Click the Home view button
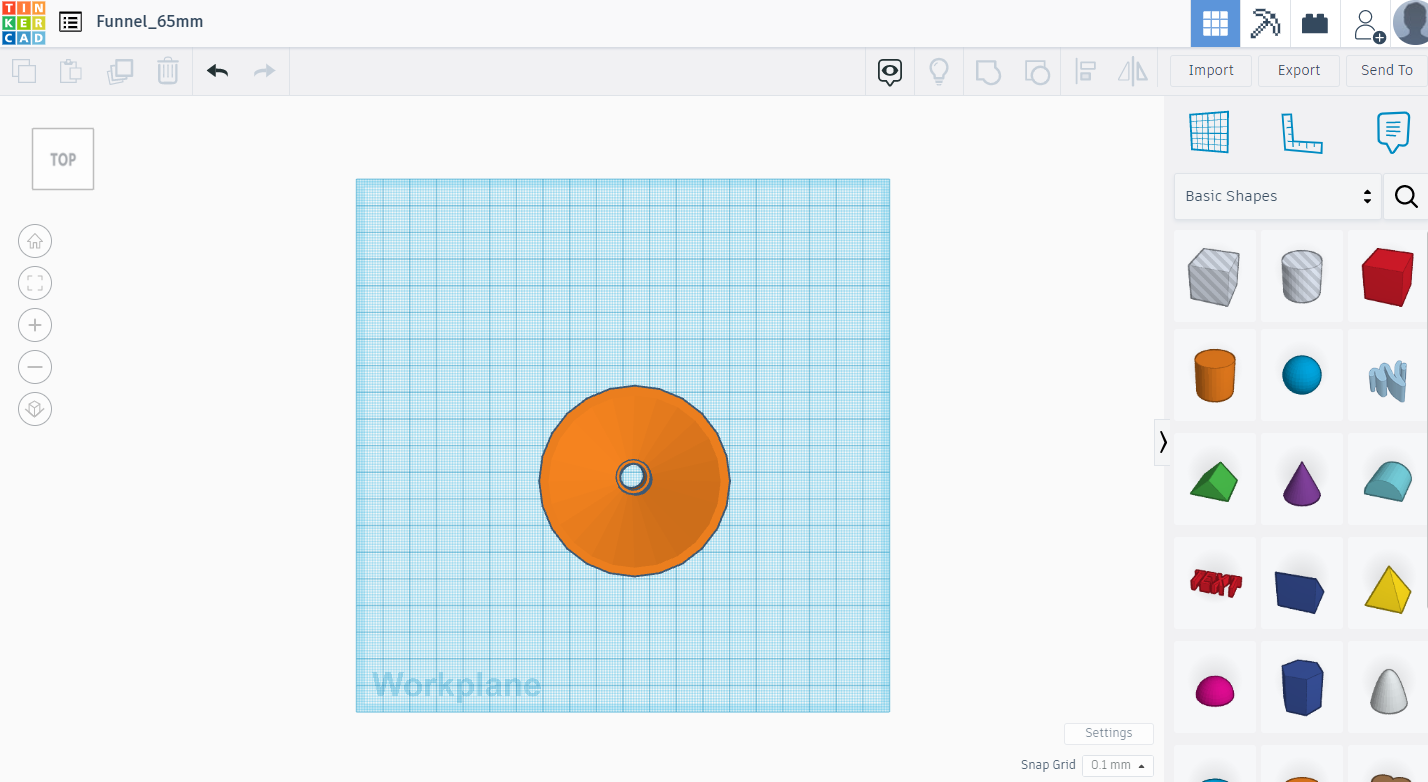The image size is (1428, 782). pyautogui.click(x=35, y=241)
